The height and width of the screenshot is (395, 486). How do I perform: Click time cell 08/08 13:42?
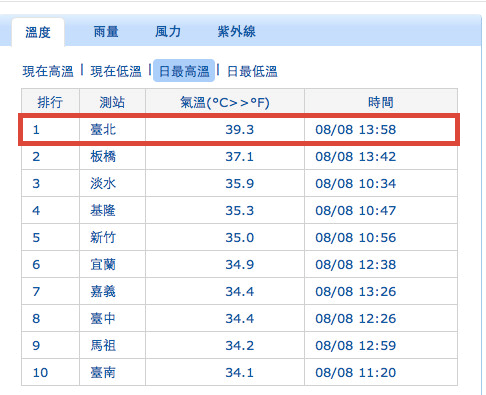point(356,156)
